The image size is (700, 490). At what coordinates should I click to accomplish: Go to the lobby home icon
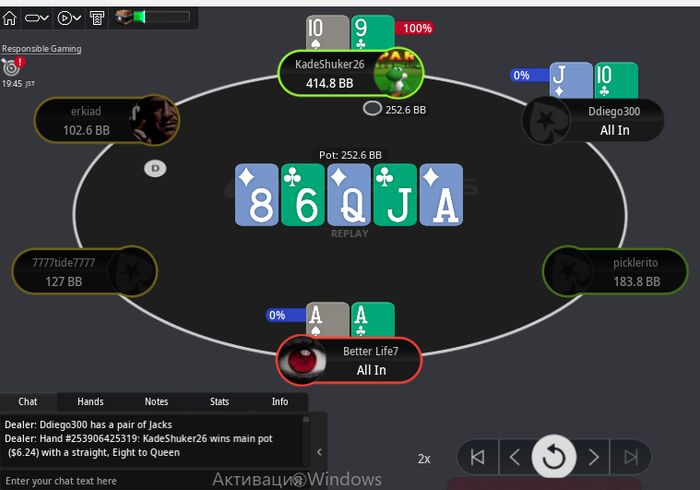pos(10,18)
